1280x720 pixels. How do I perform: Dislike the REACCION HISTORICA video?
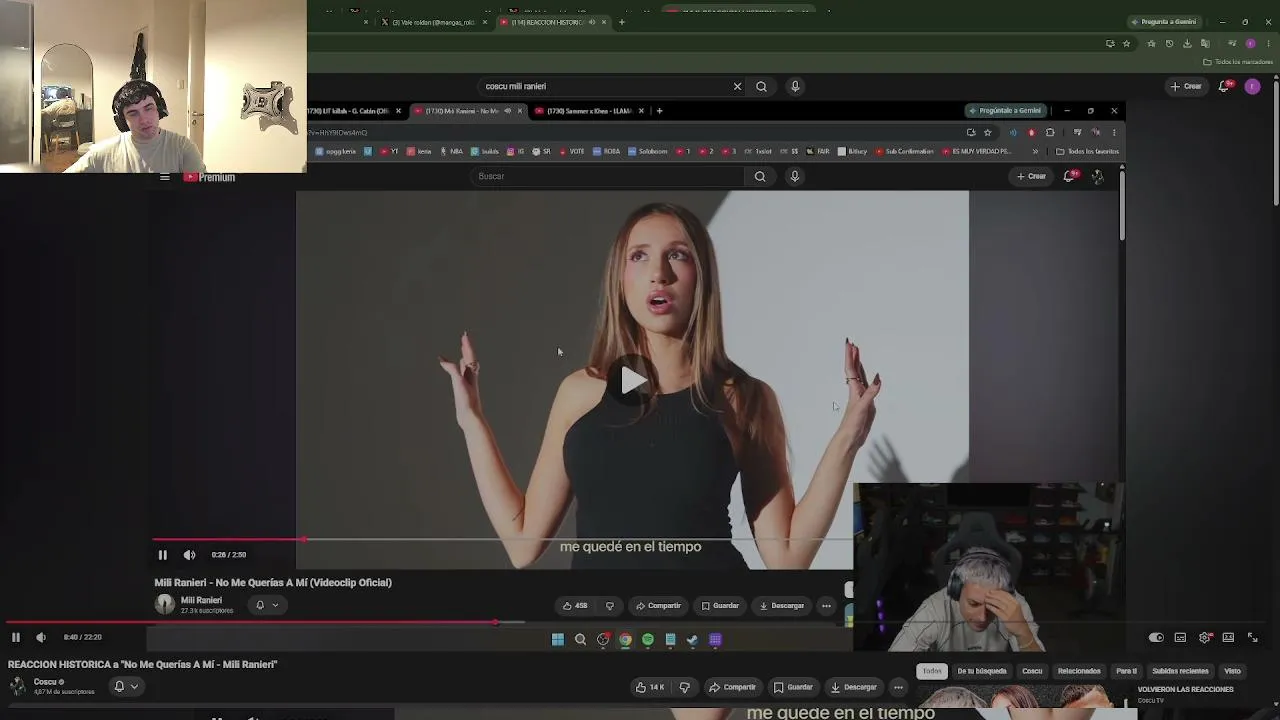pos(684,687)
